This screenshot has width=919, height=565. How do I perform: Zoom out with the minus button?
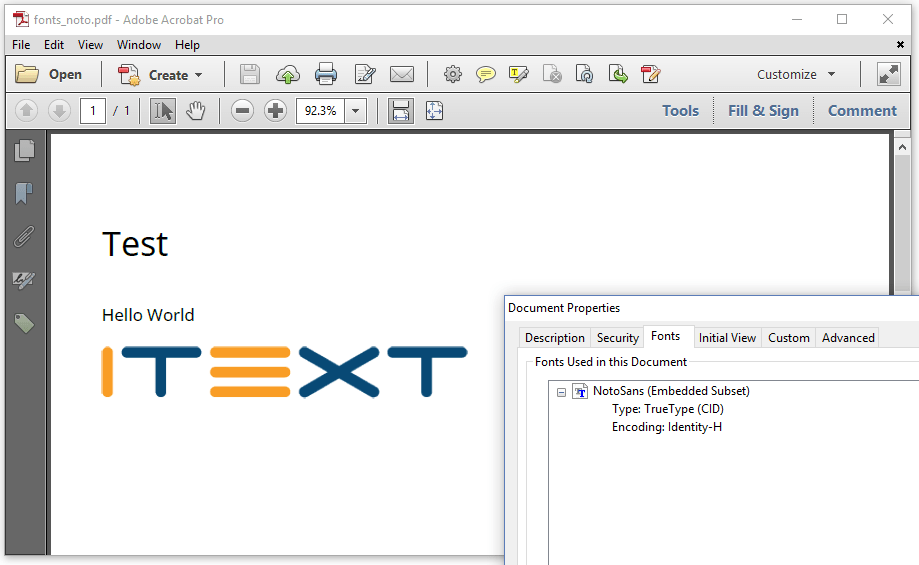[242, 111]
